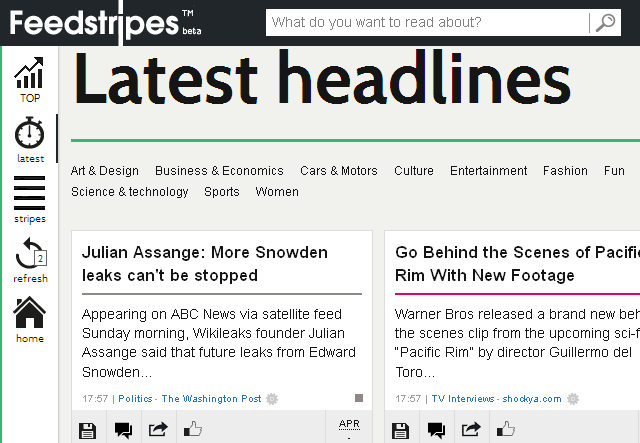
Task: Open the TV Interviews category link
Action: [463, 399]
